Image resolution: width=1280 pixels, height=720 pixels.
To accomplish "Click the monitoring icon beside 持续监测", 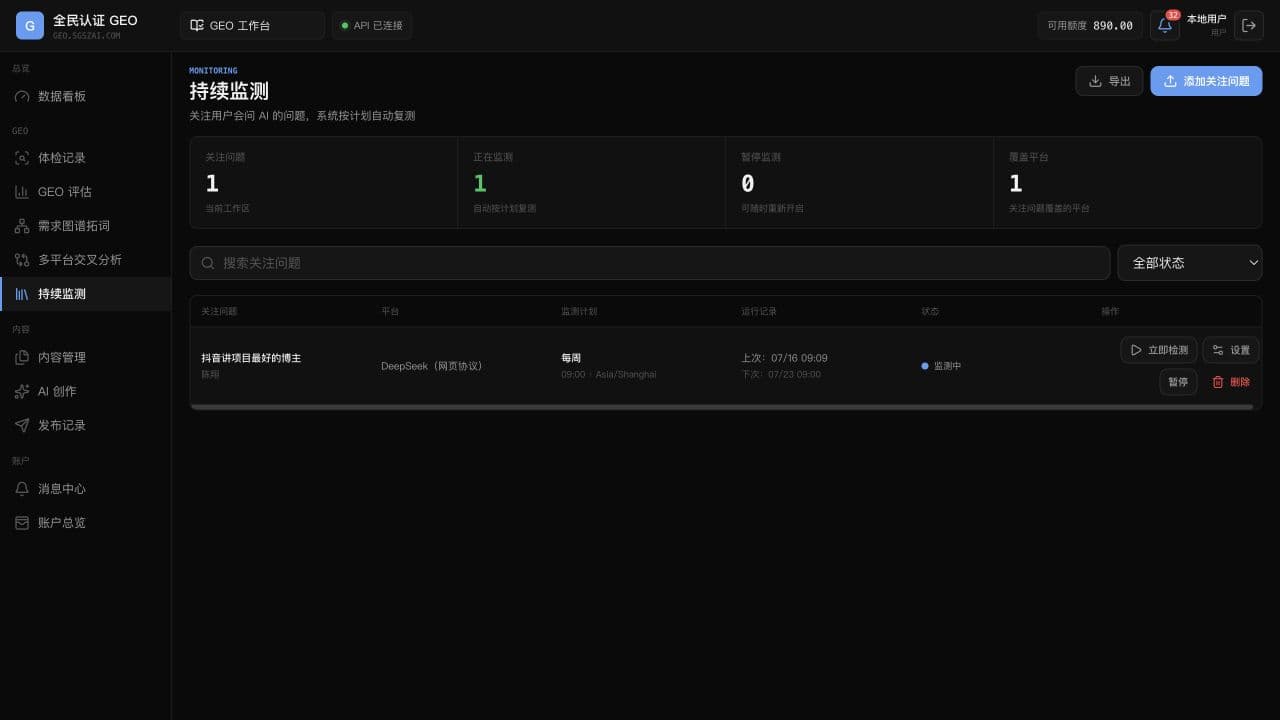I will pyautogui.click(x=22, y=294).
